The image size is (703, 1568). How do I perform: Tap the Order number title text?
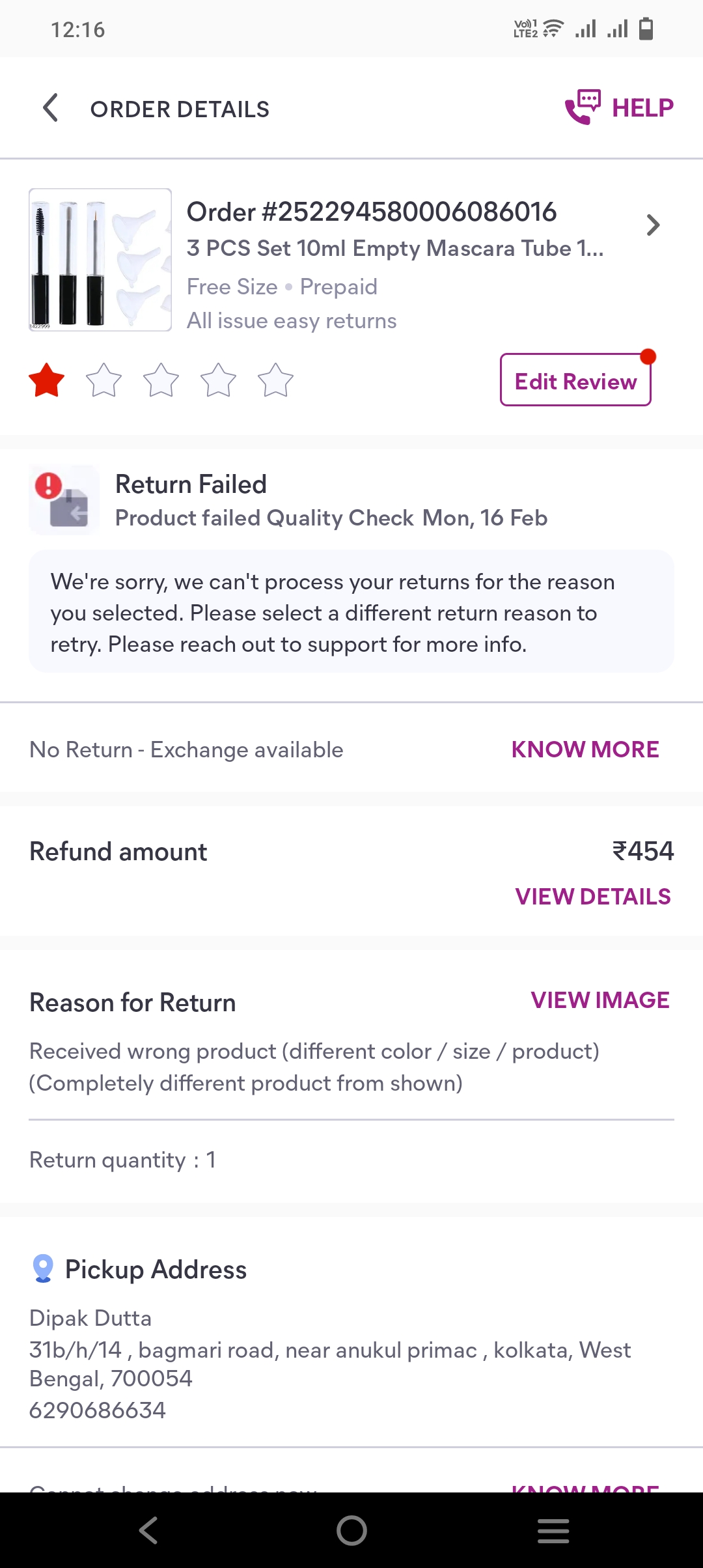tap(371, 212)
